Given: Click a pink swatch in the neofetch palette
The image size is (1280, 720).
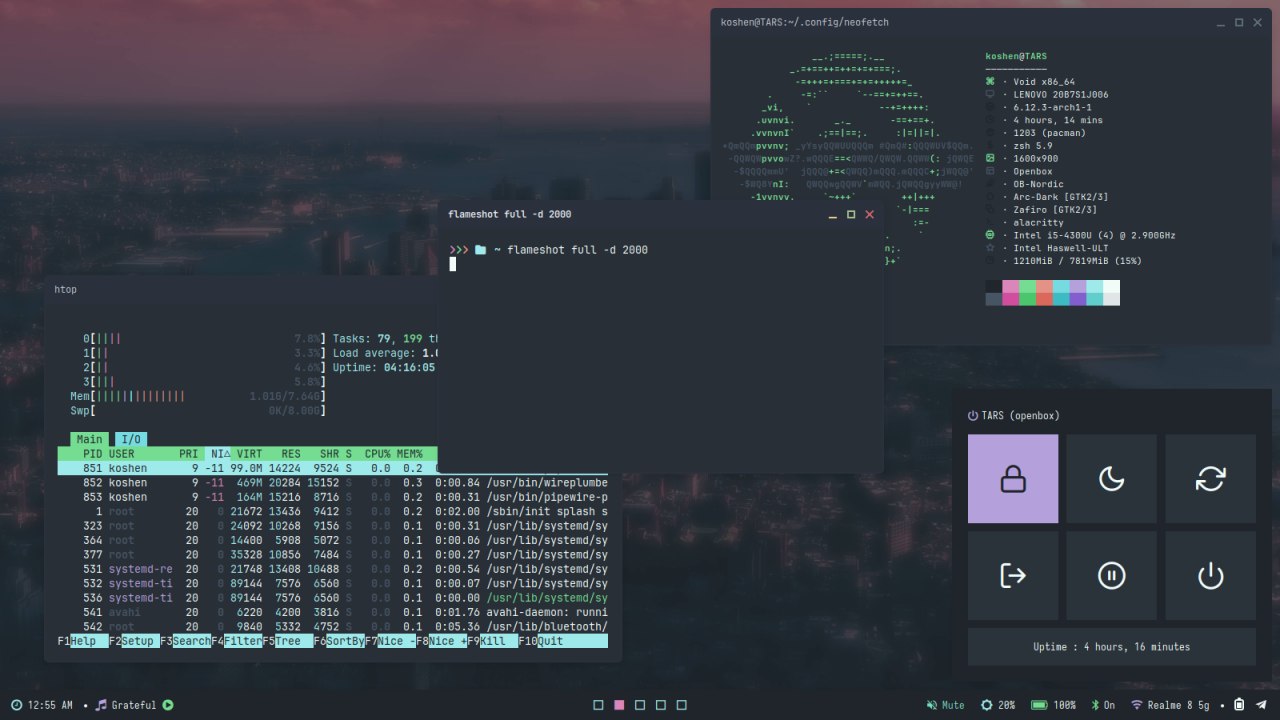Looking at the screenshot, I should tap(1010, 292).
